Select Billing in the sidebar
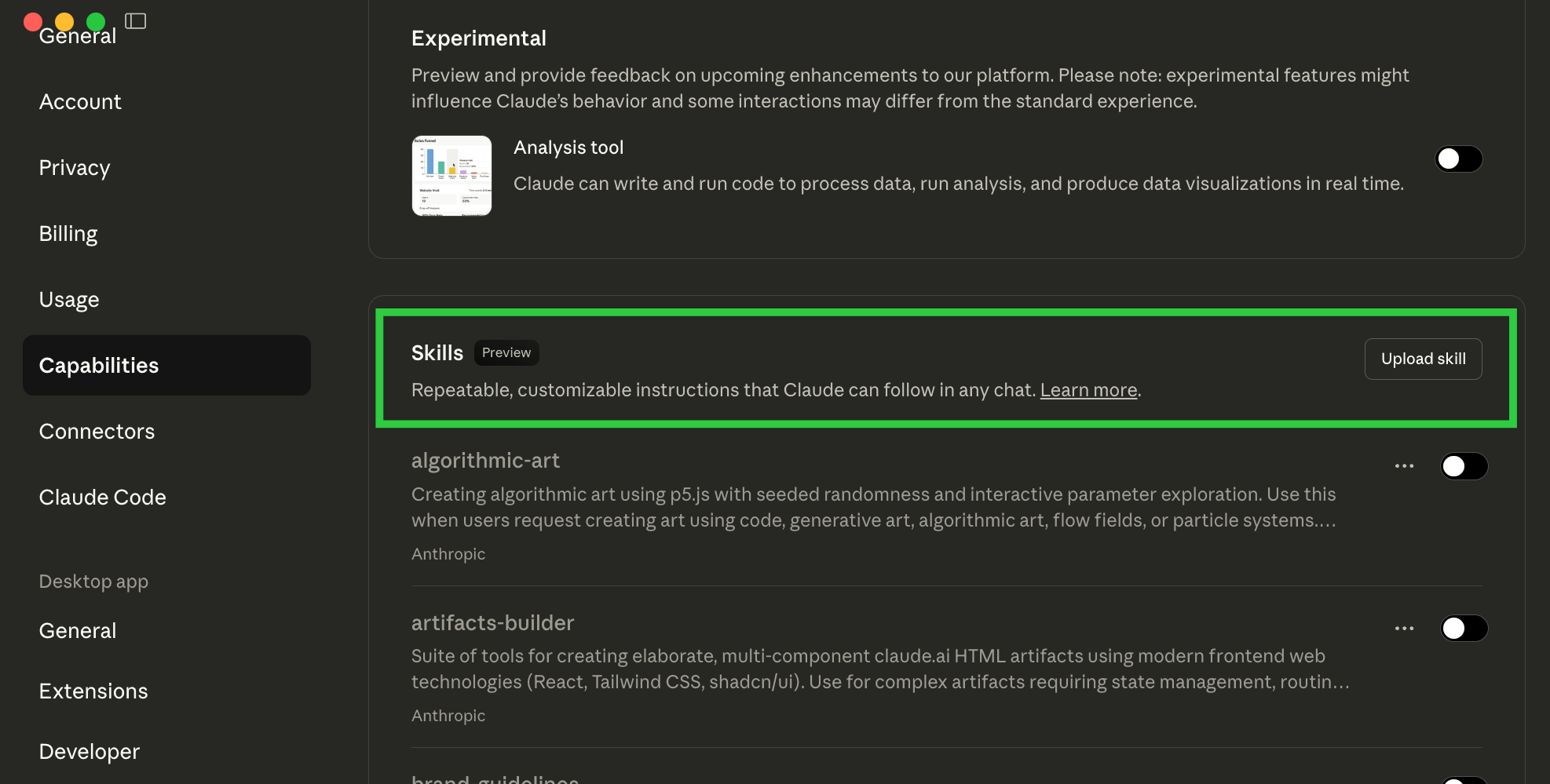 [x=68, y=234]
